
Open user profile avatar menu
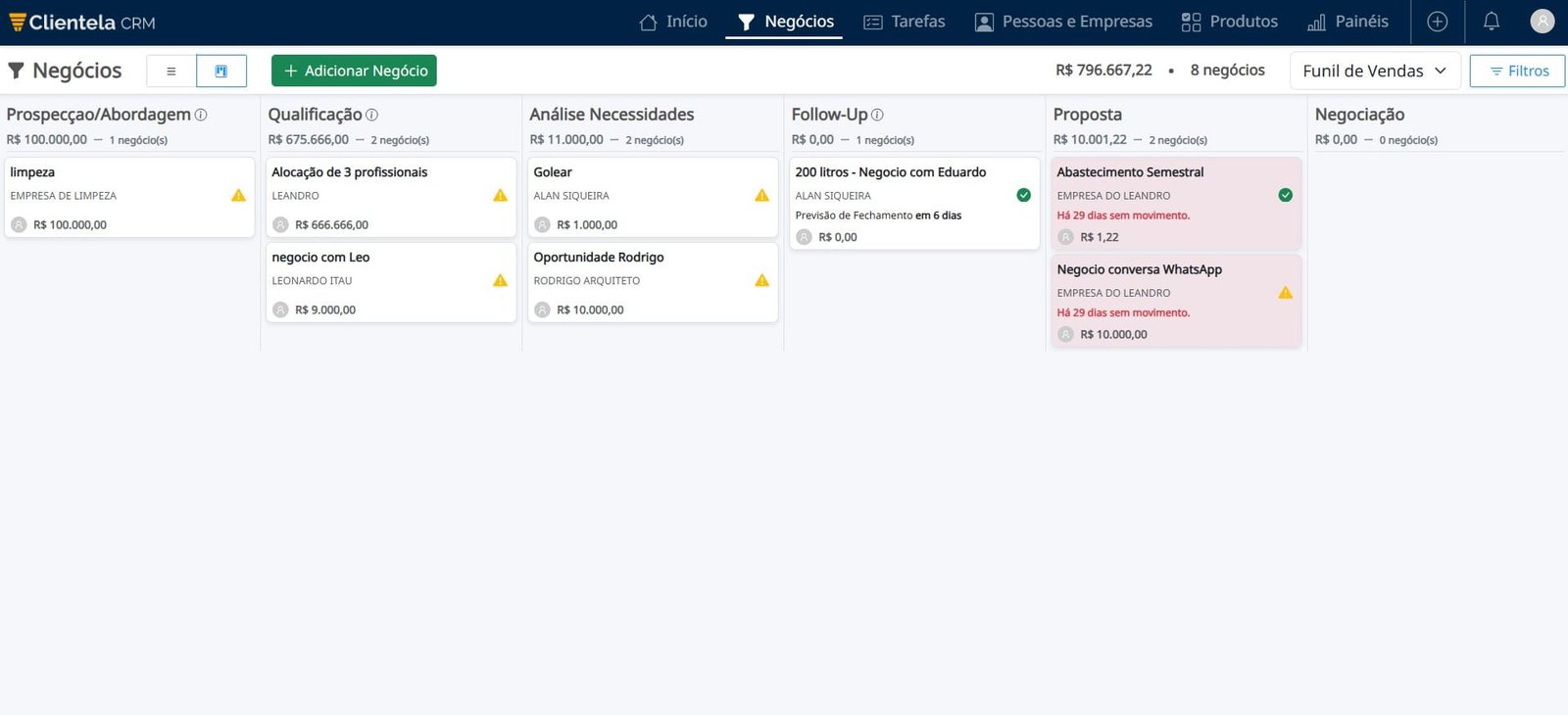[1543, 22]
